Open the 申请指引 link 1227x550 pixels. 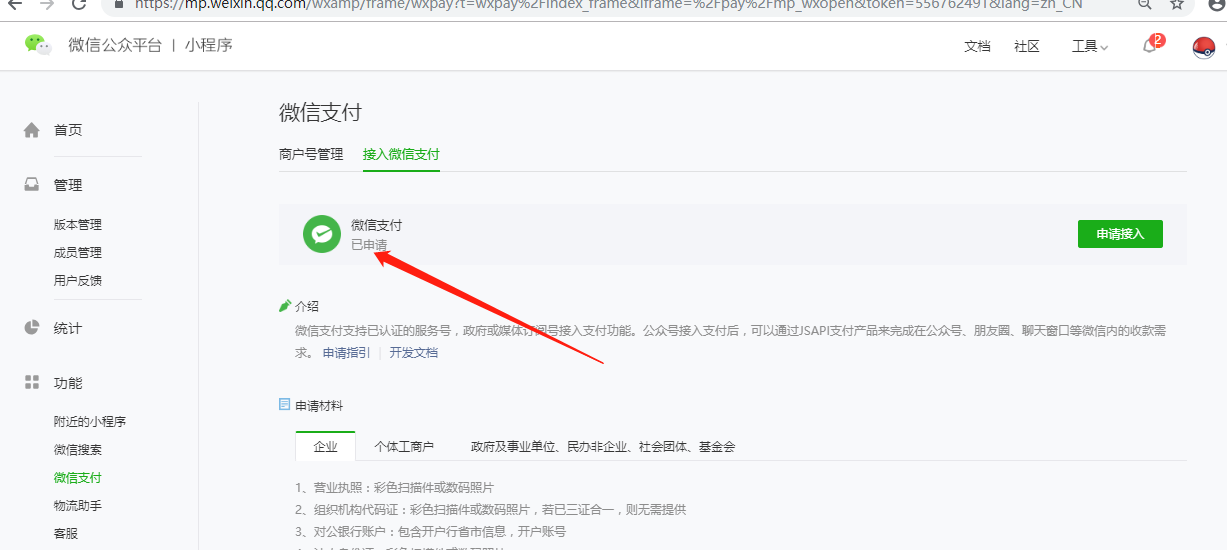tap(346, 353)
